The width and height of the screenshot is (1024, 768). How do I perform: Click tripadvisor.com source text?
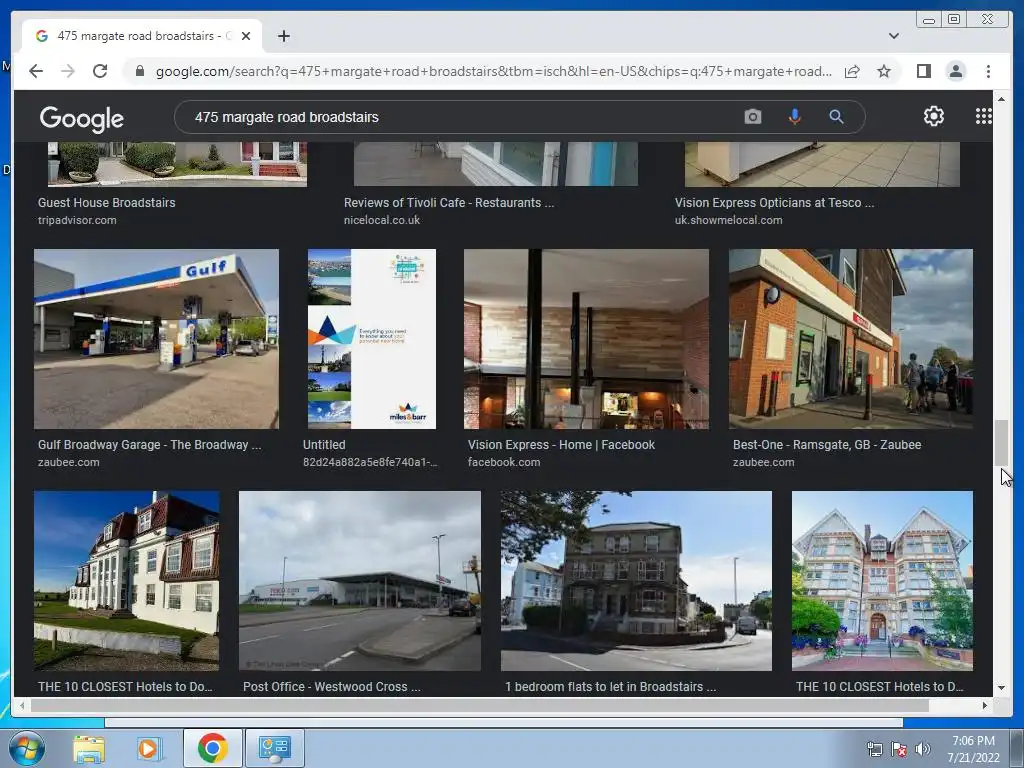(77, 220)
